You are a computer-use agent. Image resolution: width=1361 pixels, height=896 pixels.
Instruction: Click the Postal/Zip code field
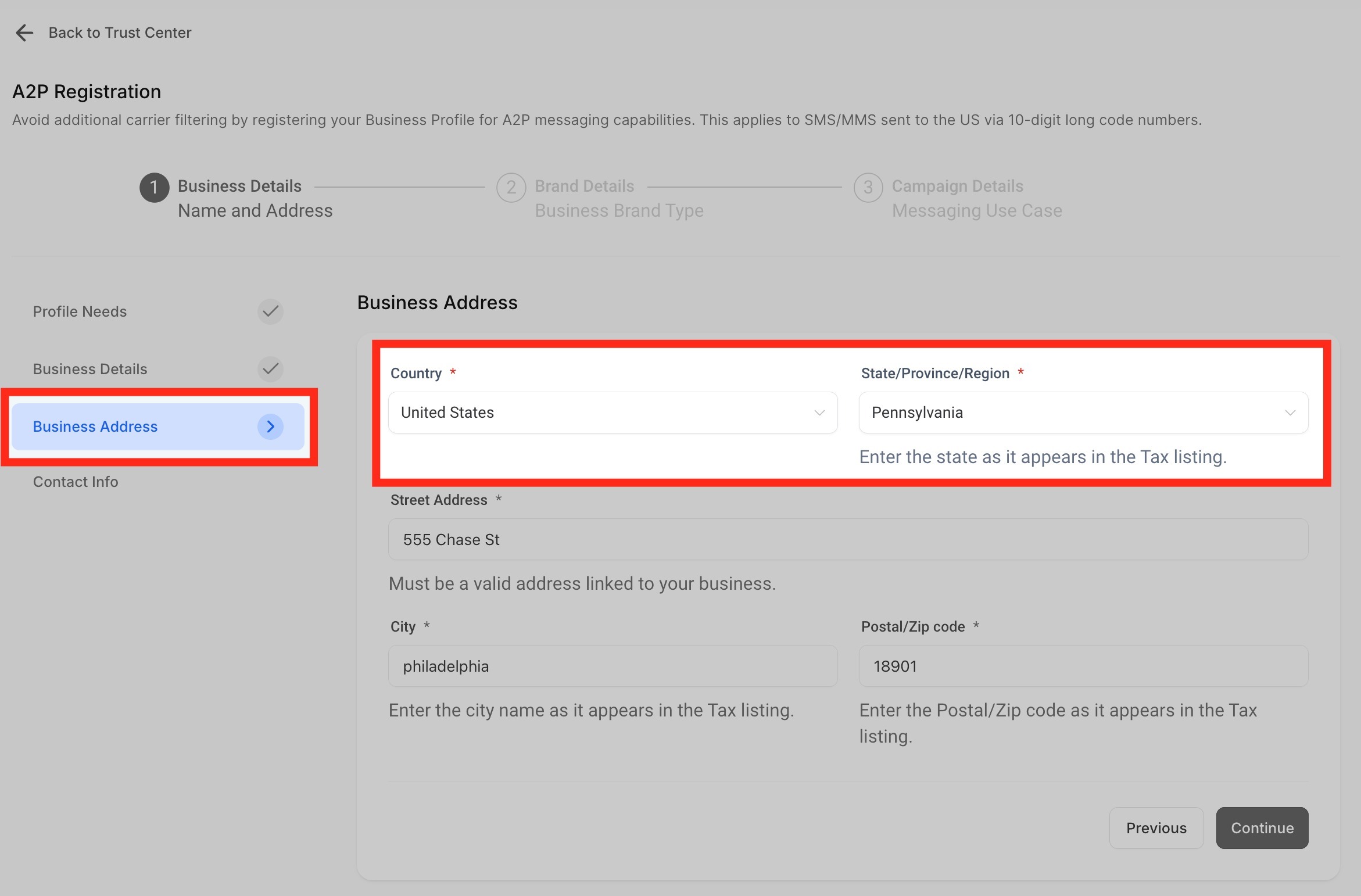[1083, 666]
